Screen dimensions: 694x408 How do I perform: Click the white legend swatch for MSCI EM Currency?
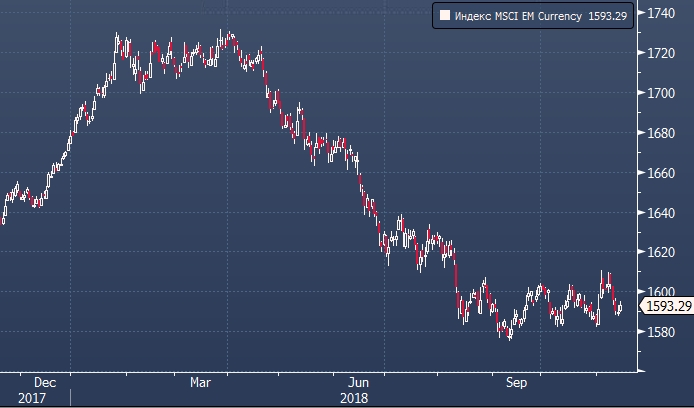point(444,15)
